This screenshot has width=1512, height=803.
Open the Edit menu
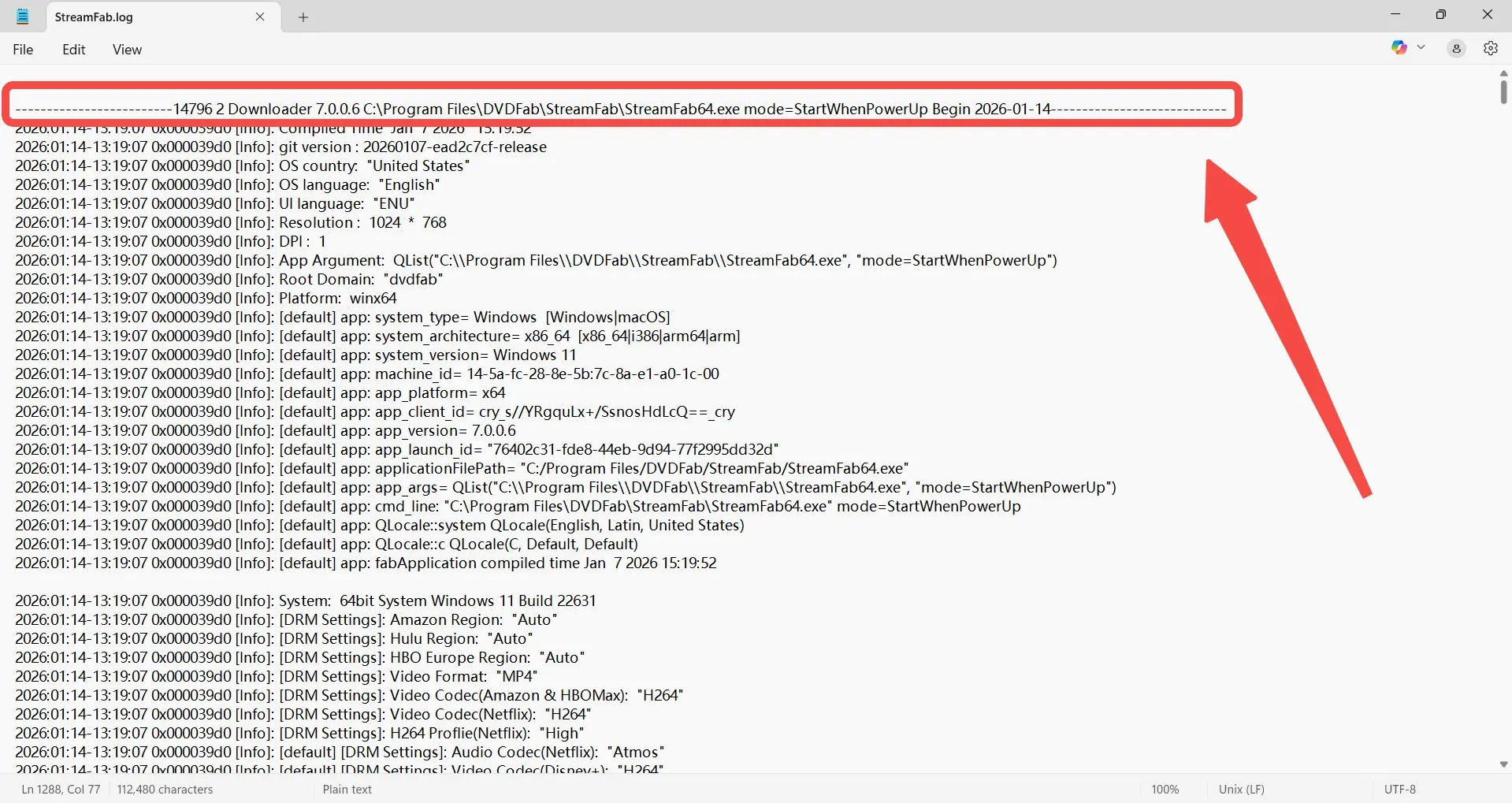[74, 50]
